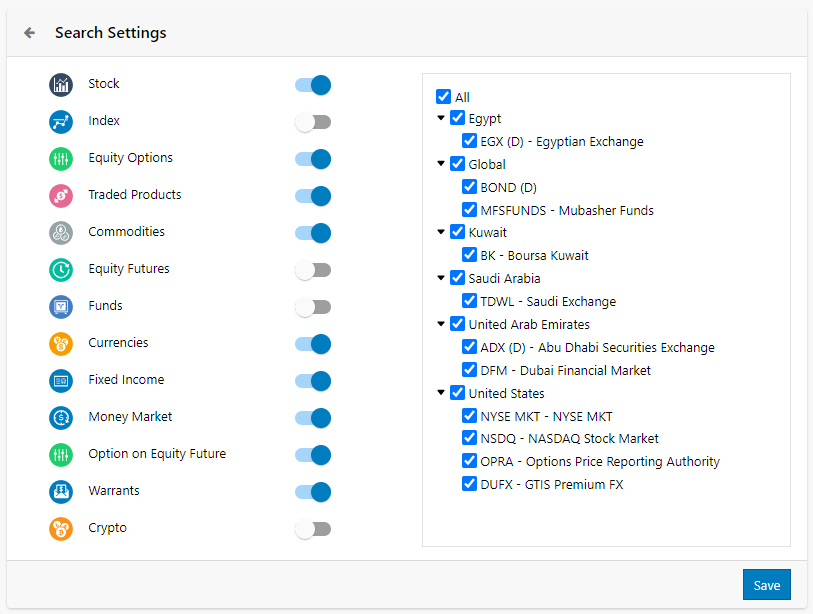
Task: Collapse the Egypt tree node
Action: coord(441,118)
